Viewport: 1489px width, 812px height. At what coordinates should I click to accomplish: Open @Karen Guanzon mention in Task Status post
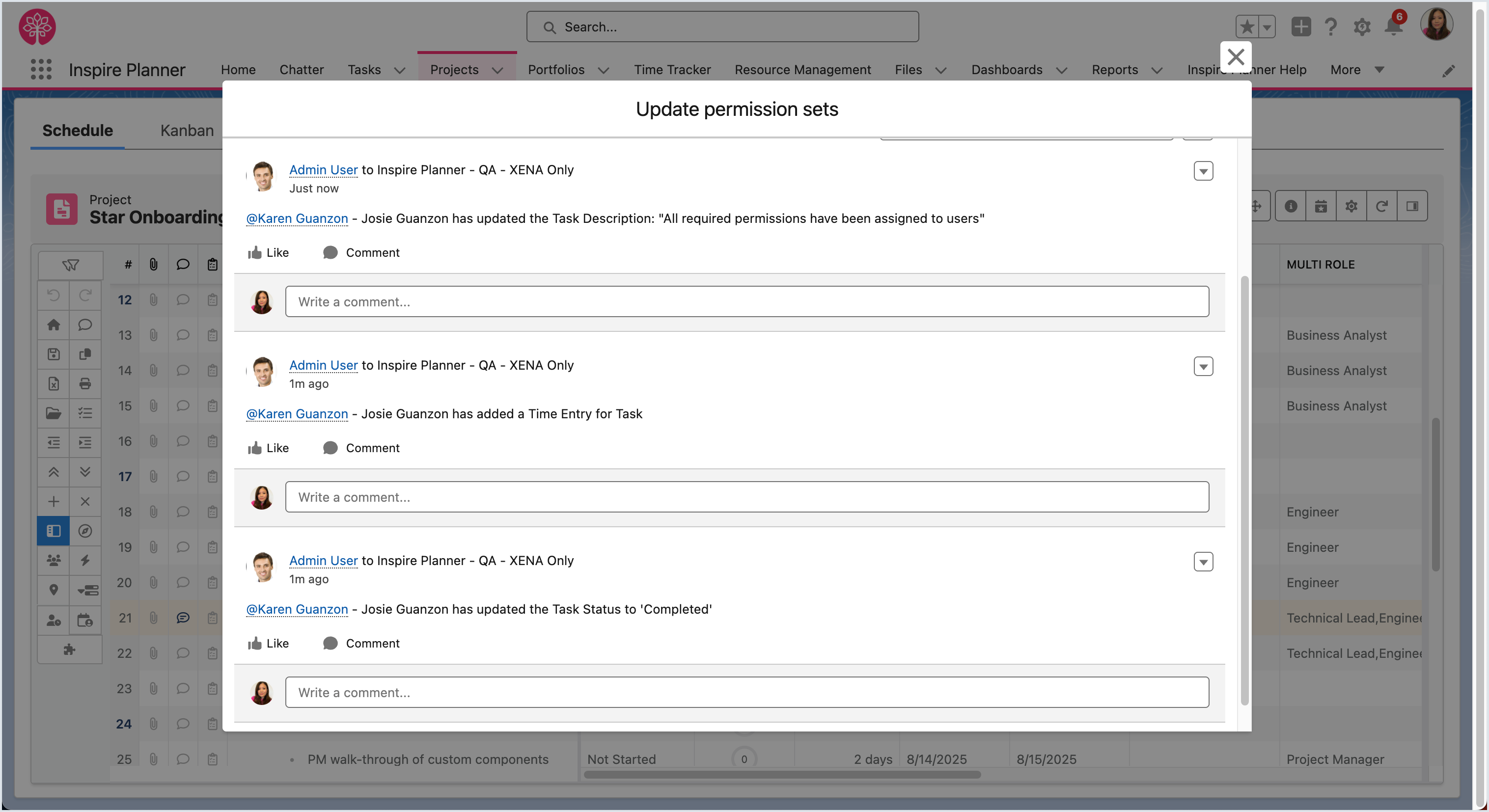point(297,609)
